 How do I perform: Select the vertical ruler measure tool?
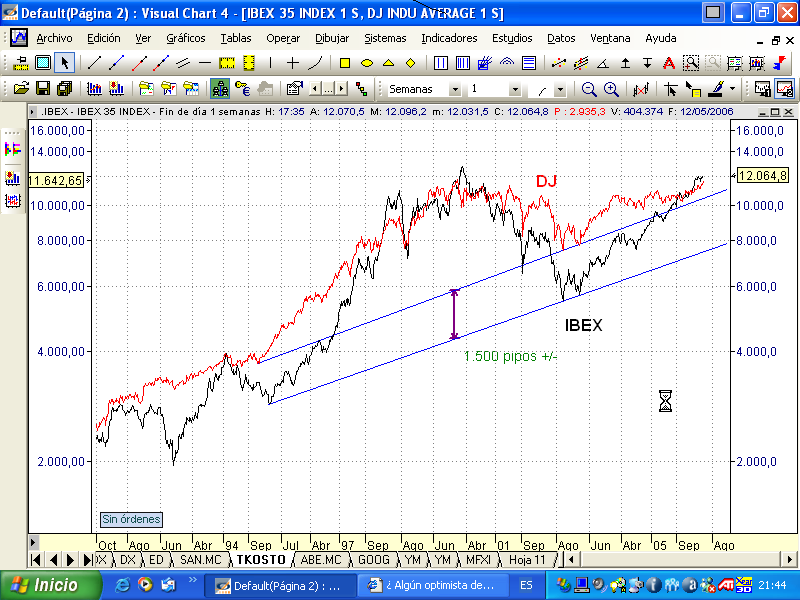click(x=248, y=63)
